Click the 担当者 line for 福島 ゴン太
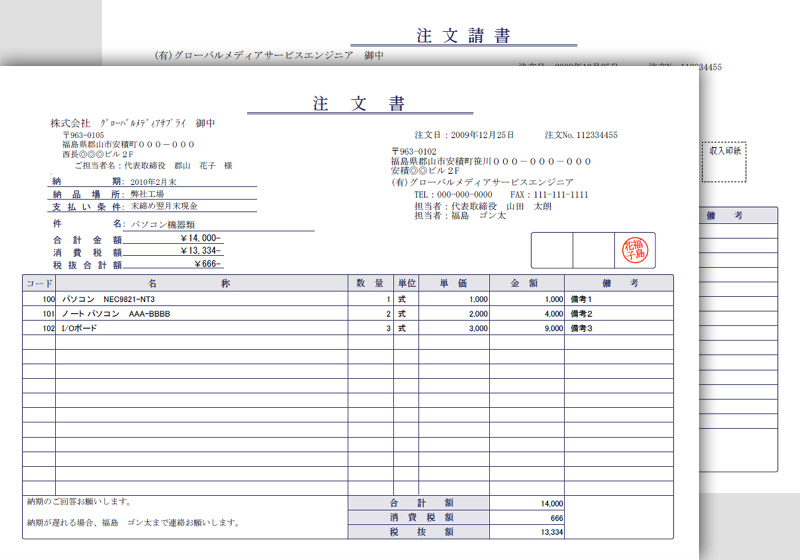The image size is (800, 560). tap(460, 216)
